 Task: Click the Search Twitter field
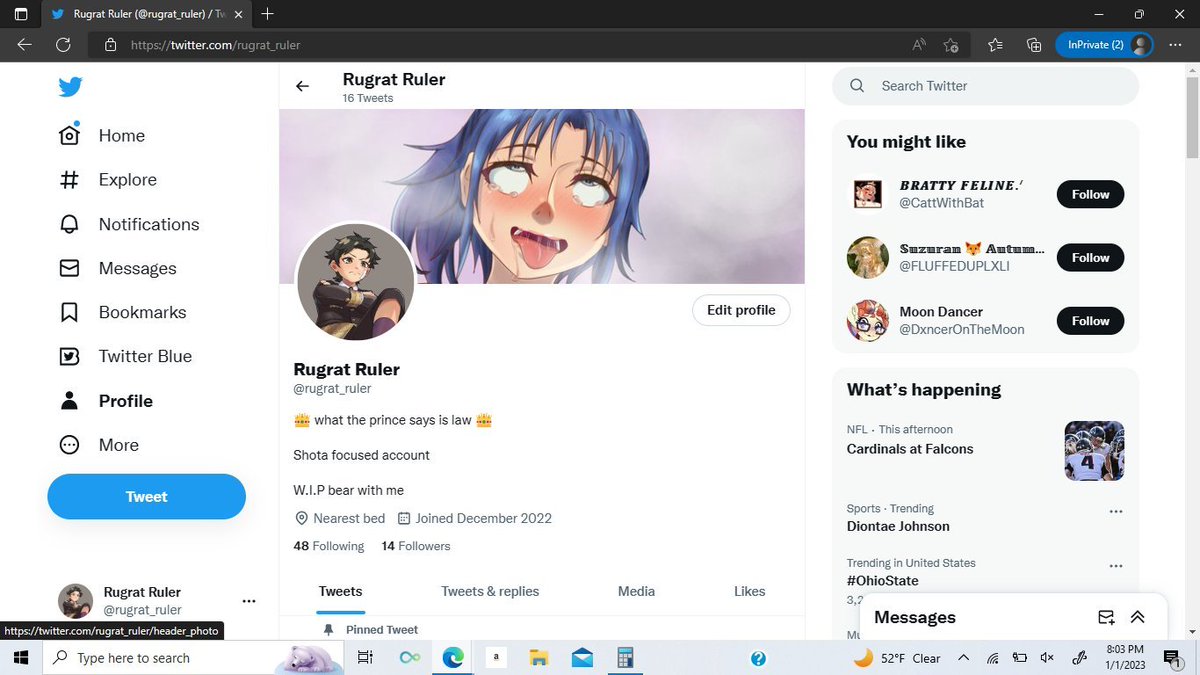[985, 86]
